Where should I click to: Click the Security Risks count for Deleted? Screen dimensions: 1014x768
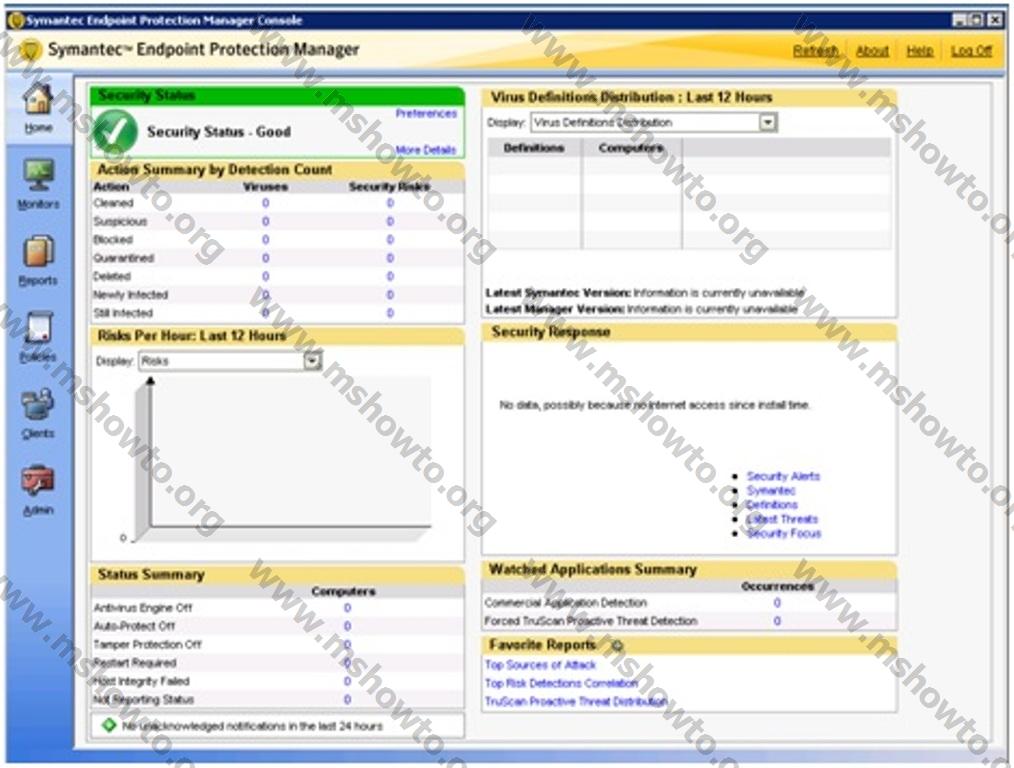tap(390, 277)
